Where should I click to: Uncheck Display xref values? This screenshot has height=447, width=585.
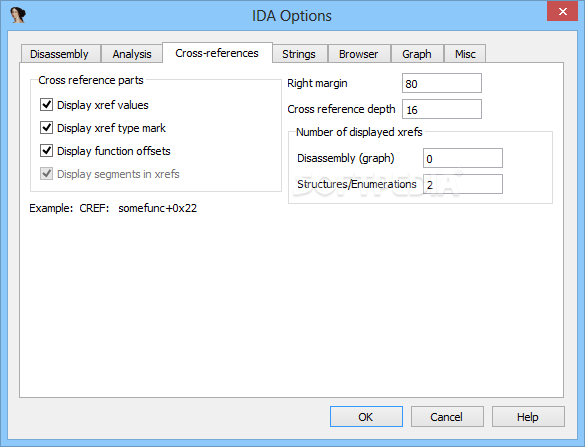[x=46, y=104]
